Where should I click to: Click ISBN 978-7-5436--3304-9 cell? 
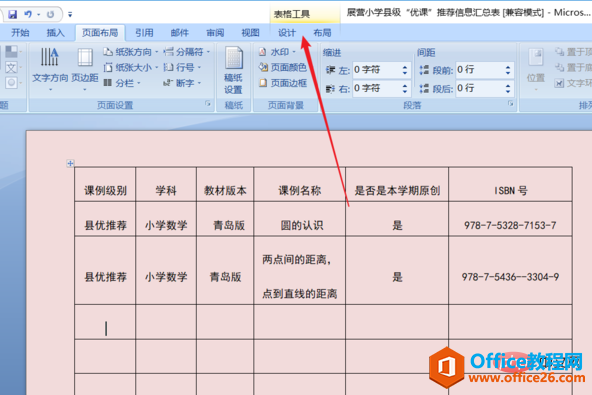(510, 271)
